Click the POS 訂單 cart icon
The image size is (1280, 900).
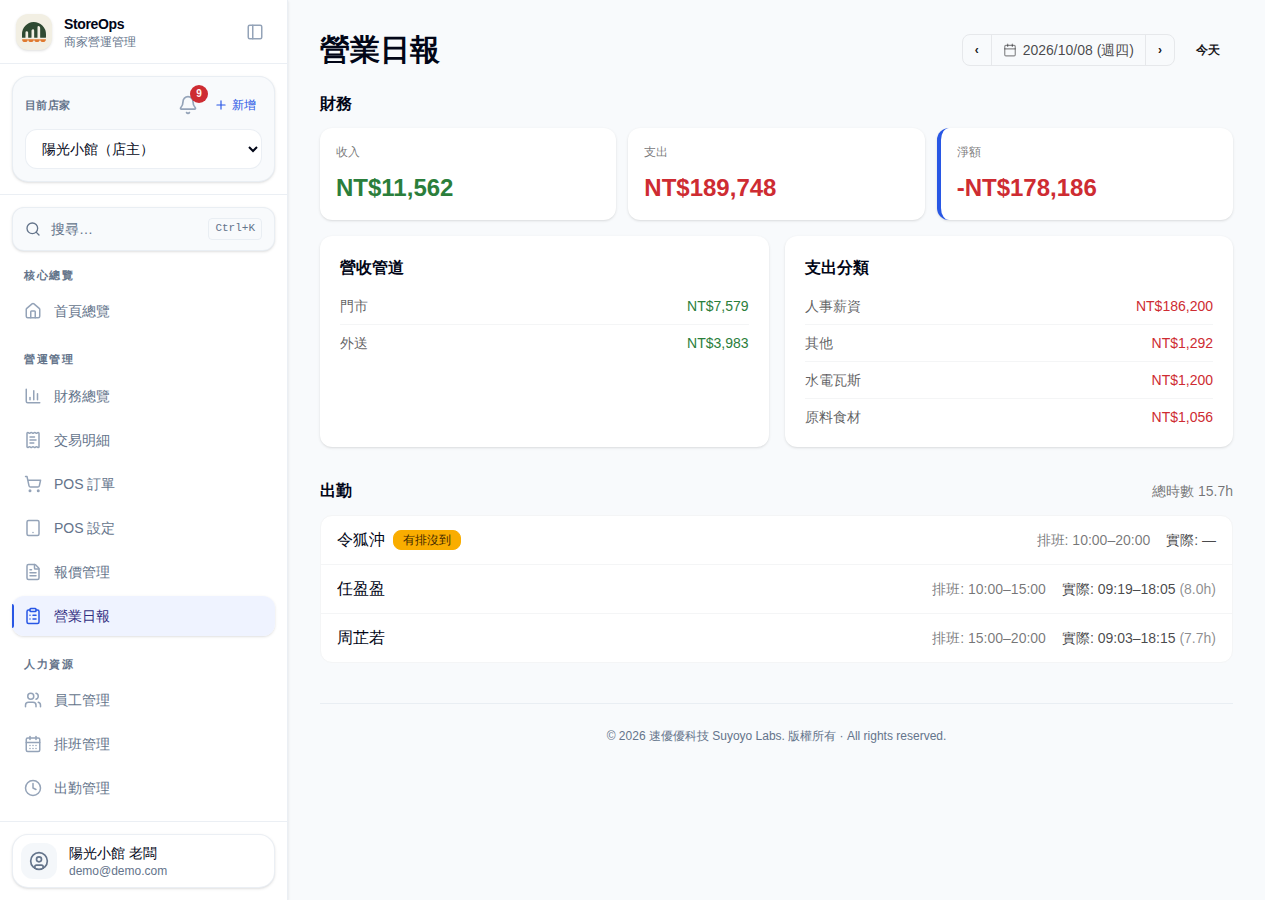33,484
